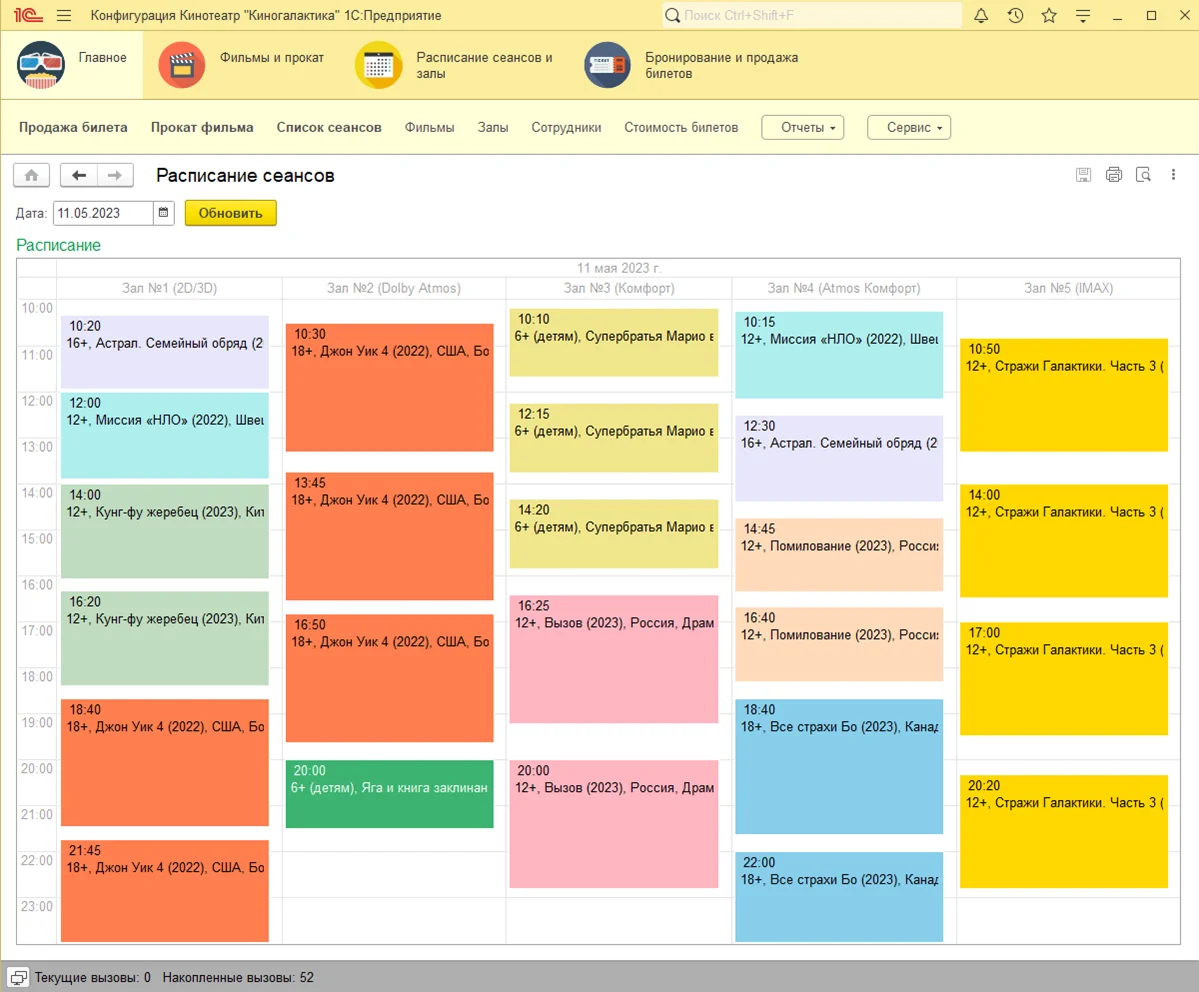Screen dimensions: 1199x992
Task: Click the printer icon
Action: 1113,175
